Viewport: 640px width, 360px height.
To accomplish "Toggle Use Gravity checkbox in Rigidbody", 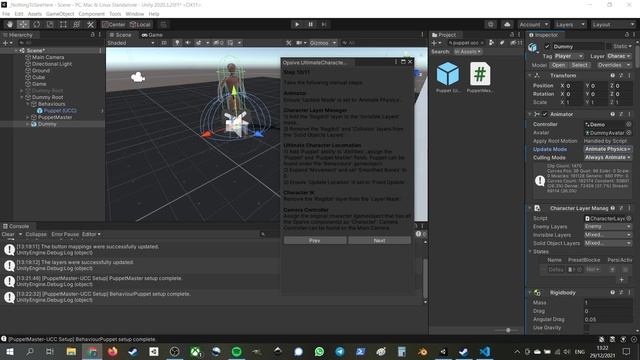I will click(x=587, y=328).
